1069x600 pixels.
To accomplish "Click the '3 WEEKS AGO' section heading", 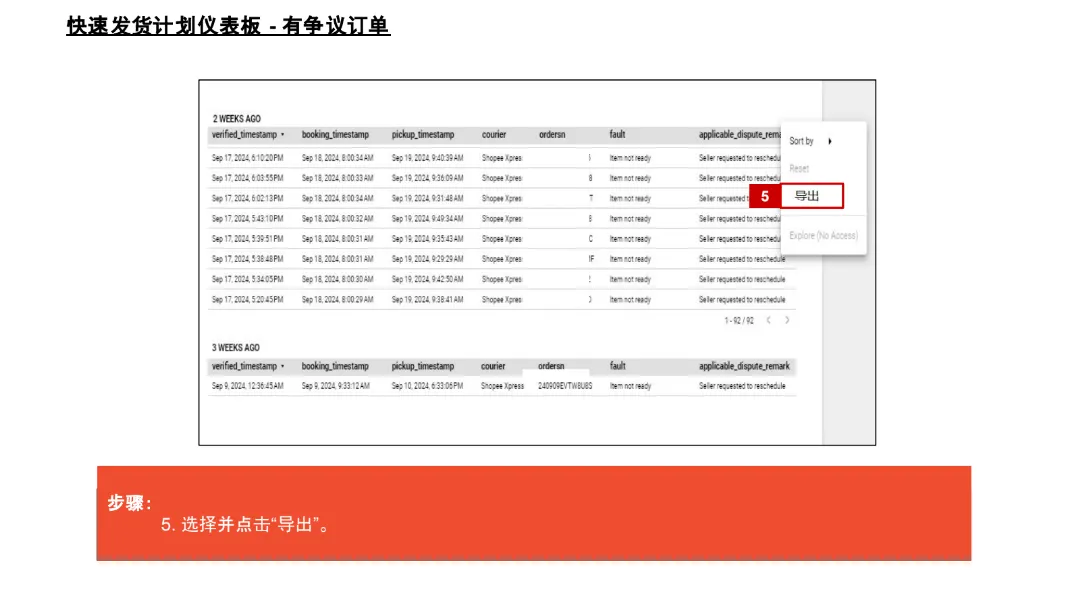I will [236, 348].
